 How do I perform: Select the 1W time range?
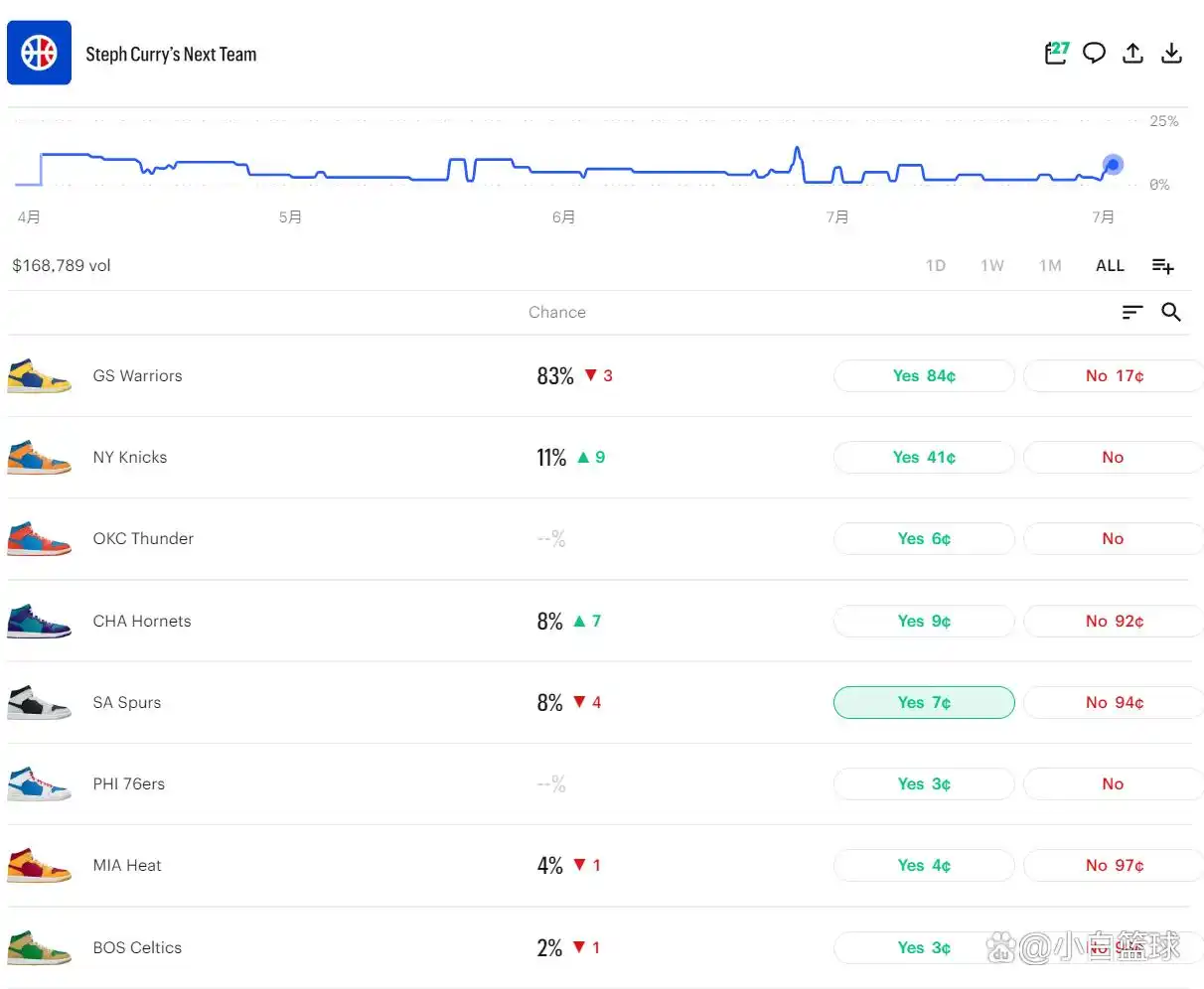992,265
